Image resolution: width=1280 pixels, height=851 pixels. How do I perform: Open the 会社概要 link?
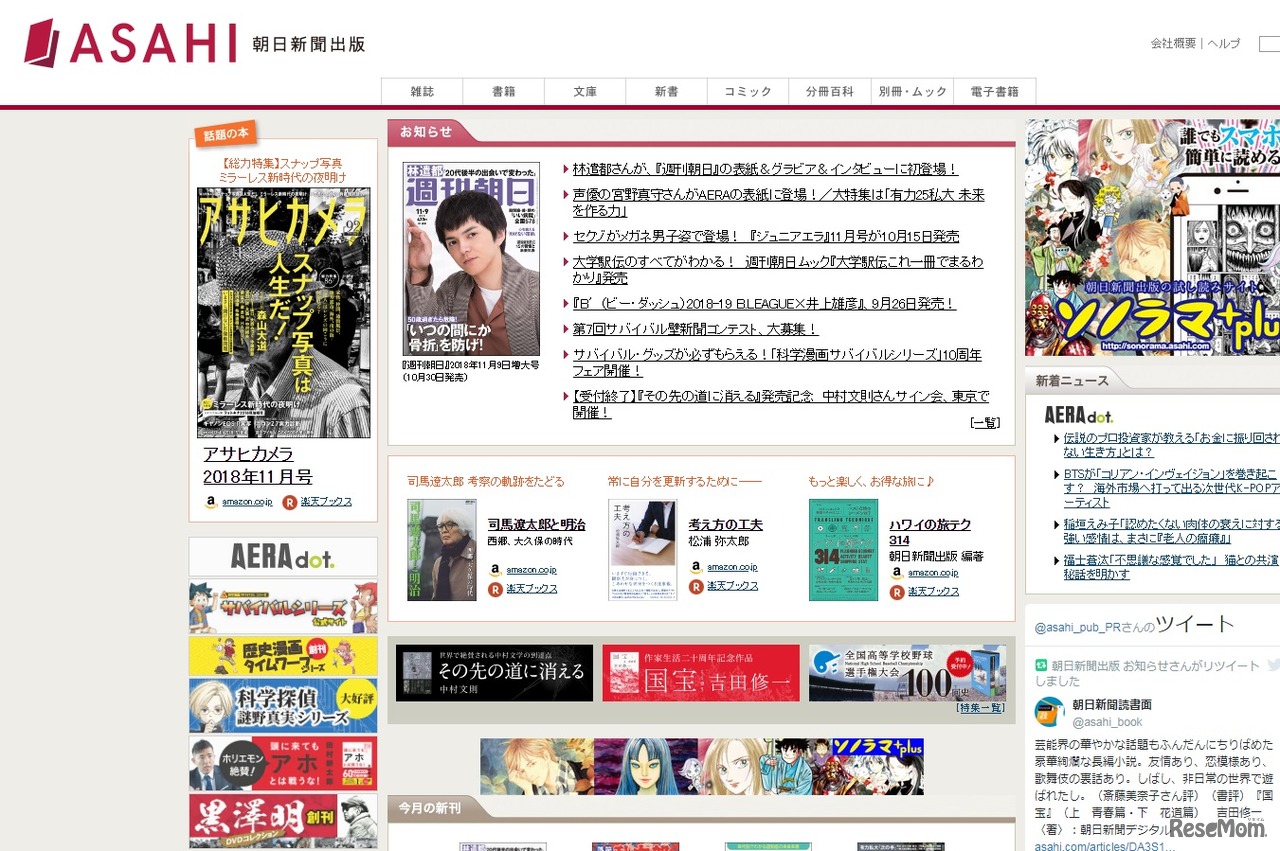pyautogui.click(x=1173, y=44)
